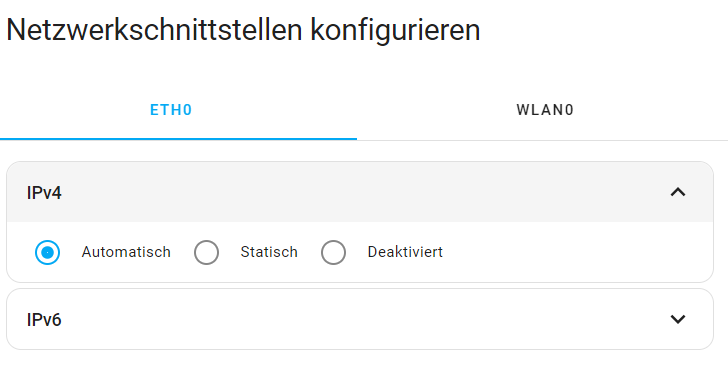Viewport: 728px width, 370px height.
Task: Collapse the IPv4 section via chevron-up icon
Action: point(678,192)
